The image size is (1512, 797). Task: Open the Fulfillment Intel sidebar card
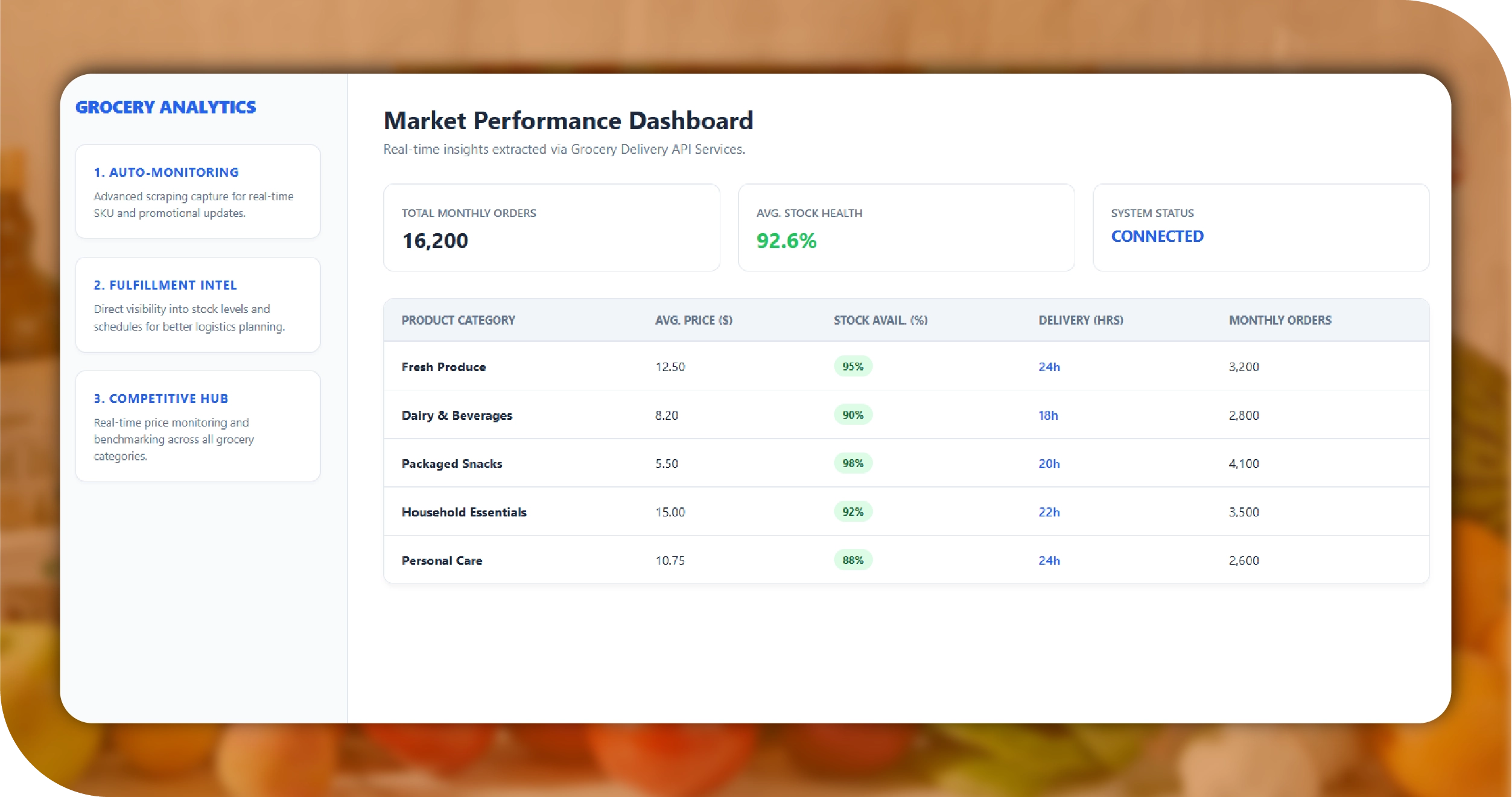(x=197, y=305)
